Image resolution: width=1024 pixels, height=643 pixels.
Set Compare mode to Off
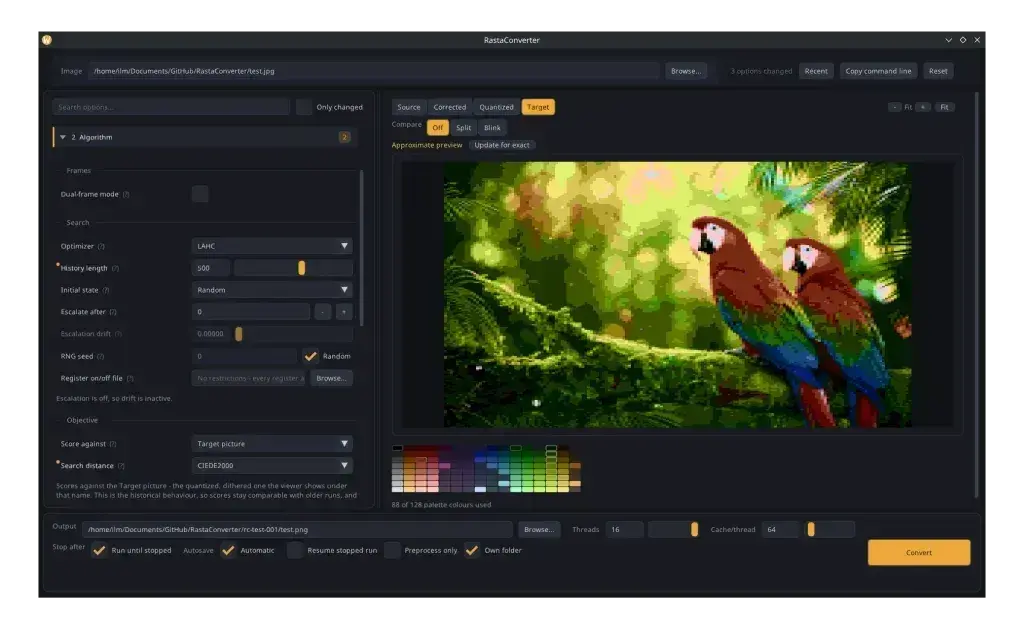(x=438, y=128)
